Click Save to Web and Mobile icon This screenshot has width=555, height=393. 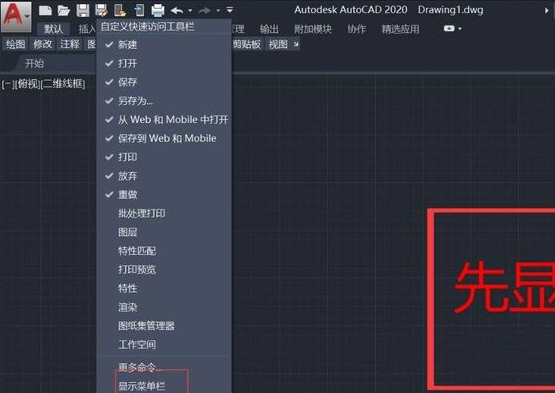[139, 11]
